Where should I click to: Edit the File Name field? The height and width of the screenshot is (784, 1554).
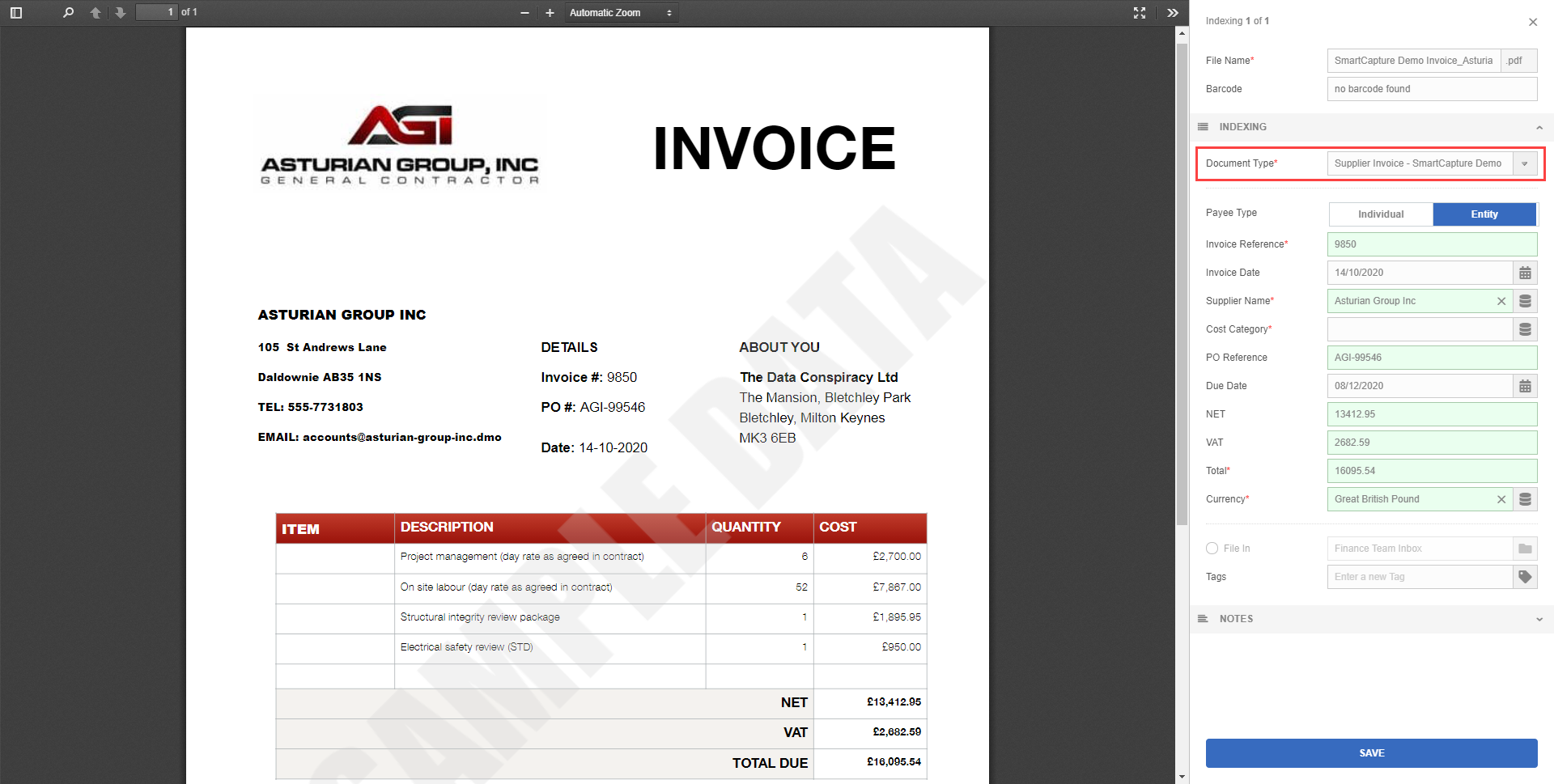1414,61
